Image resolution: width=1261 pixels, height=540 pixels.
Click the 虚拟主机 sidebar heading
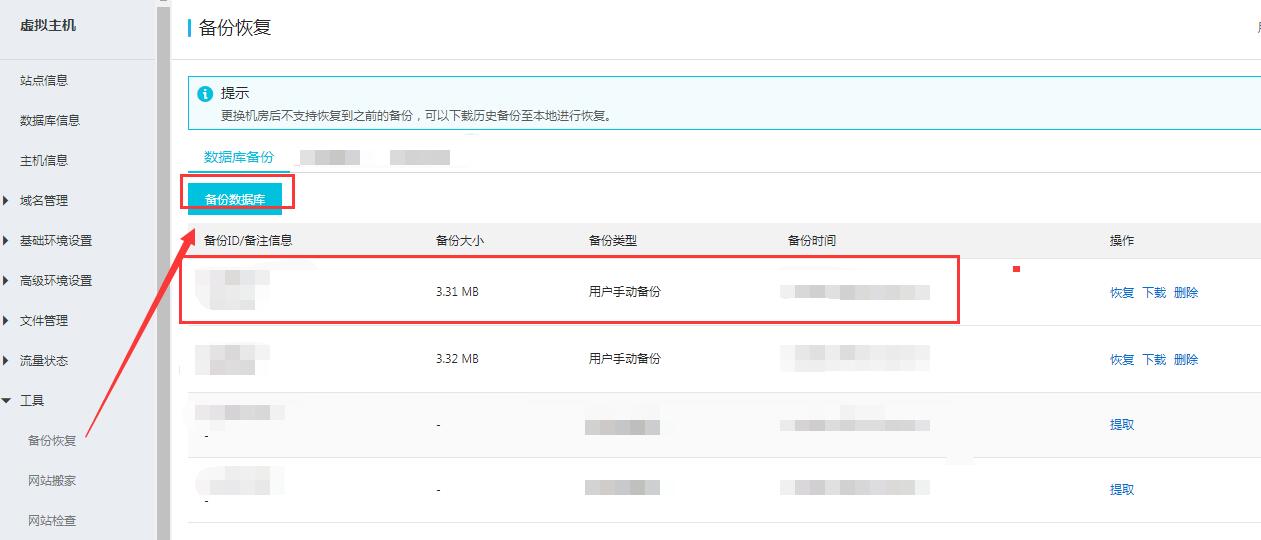tap(48, 25)
